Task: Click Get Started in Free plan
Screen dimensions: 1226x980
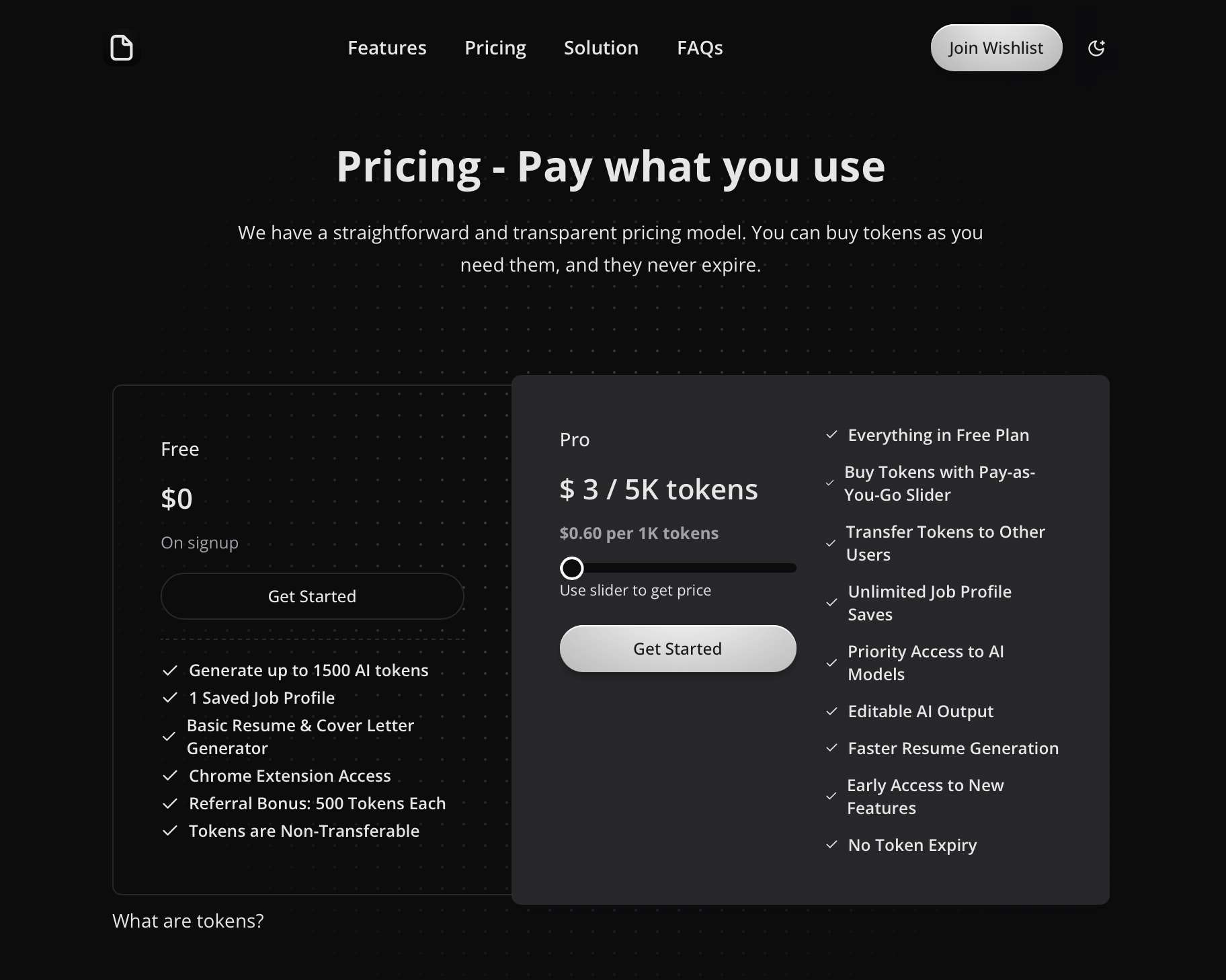Action: [x=312, y=596]
